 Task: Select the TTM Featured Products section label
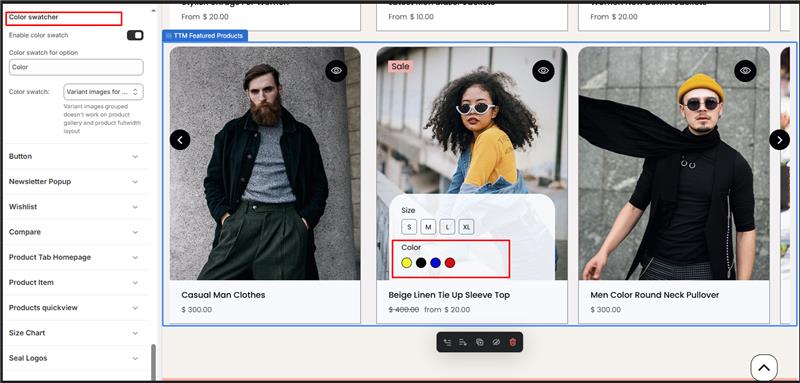pyautogui.click(x=205, y=36)
